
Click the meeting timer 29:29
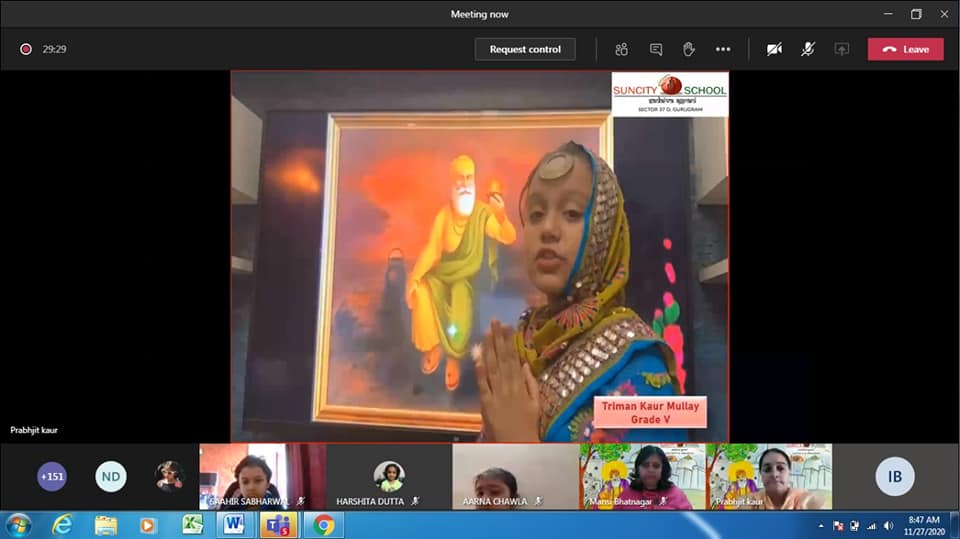point(54,49)
